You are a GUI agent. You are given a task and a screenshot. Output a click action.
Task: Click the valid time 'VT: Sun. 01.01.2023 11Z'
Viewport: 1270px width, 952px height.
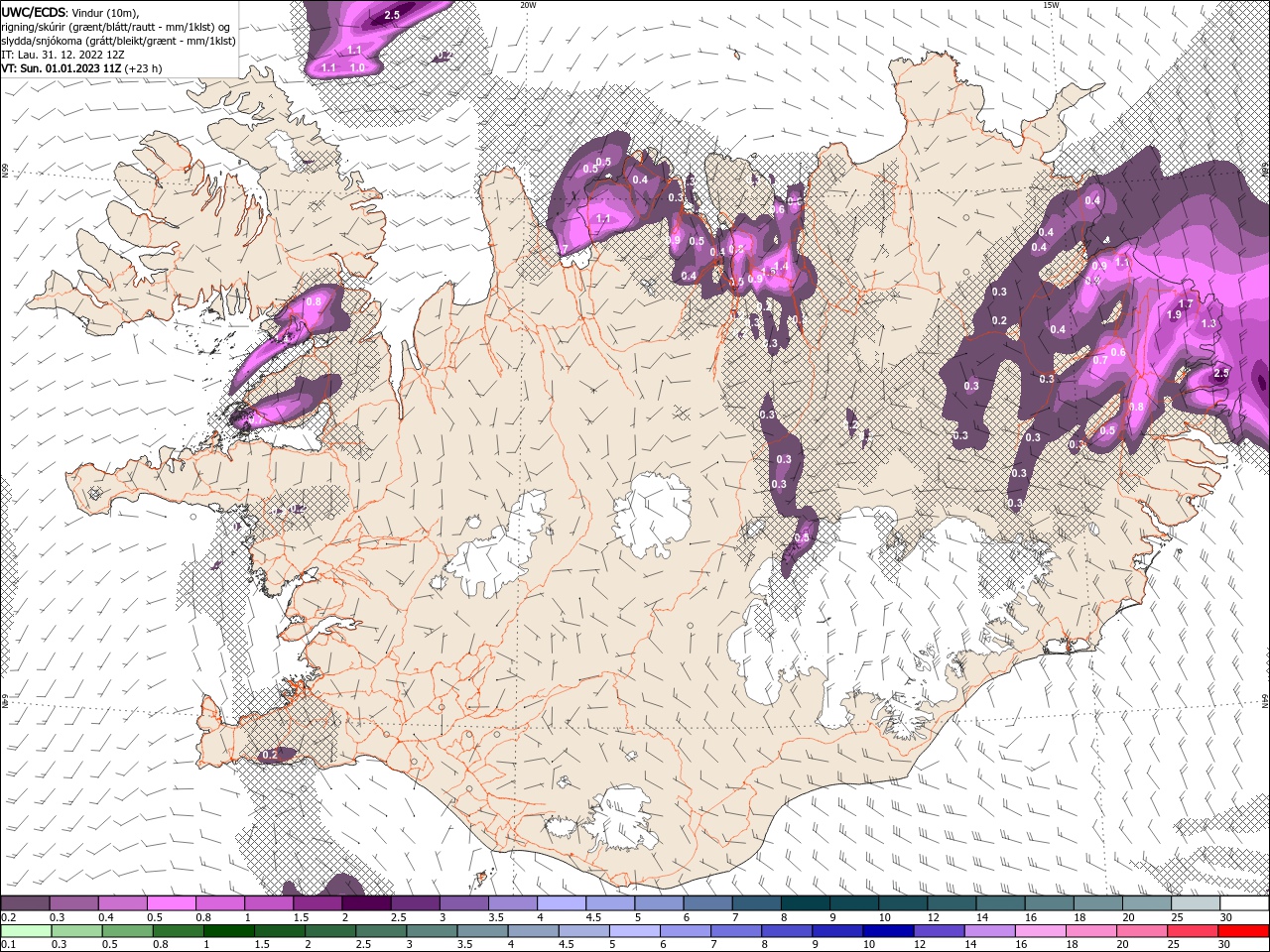(x=61, y=68)
